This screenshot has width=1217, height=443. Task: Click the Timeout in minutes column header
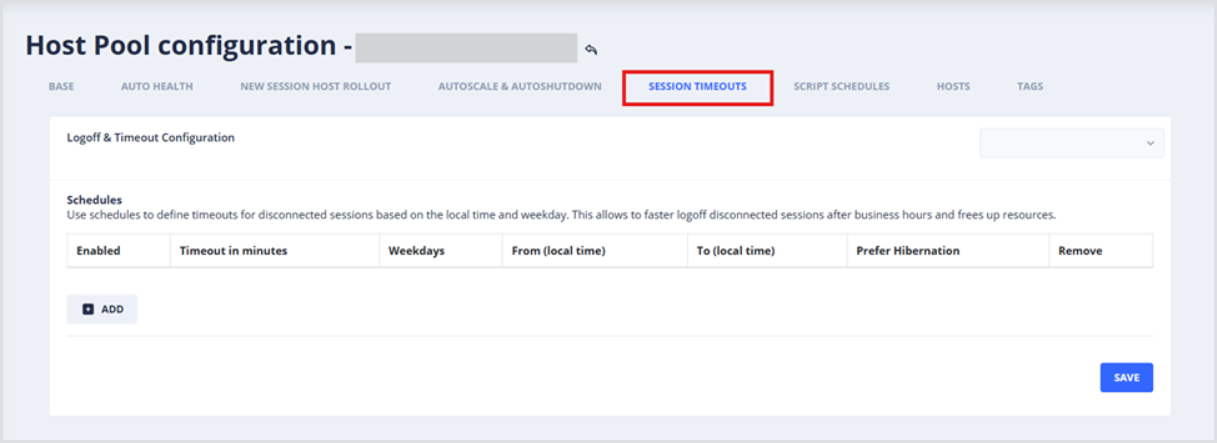[233, 251]
